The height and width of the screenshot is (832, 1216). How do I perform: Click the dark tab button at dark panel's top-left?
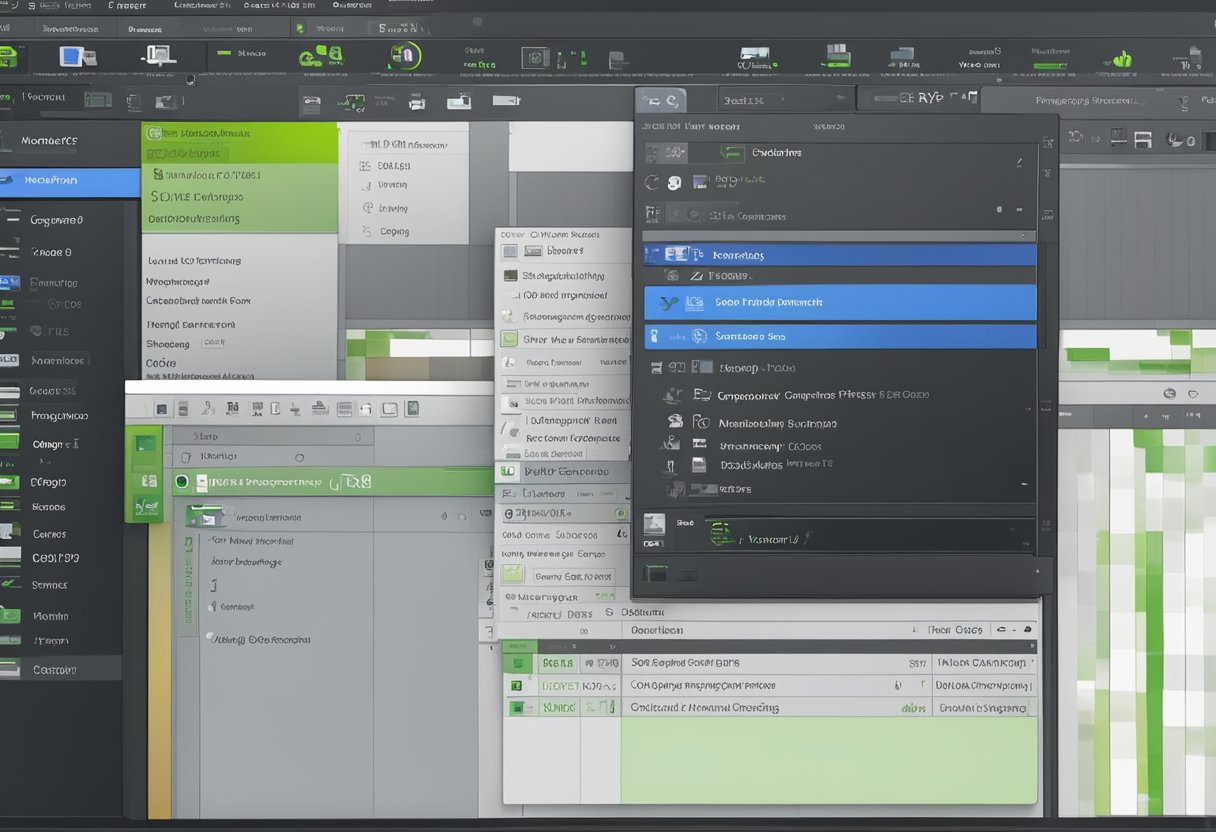coord(660,100)
